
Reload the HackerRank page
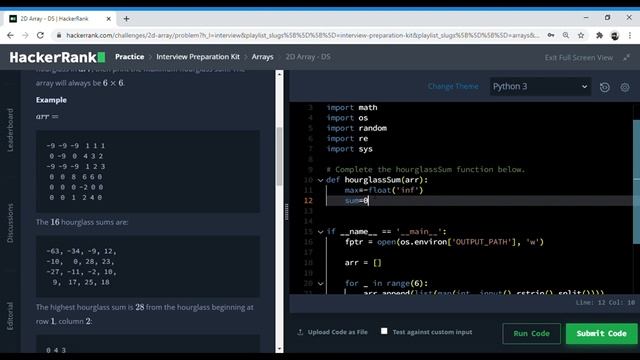40,36
